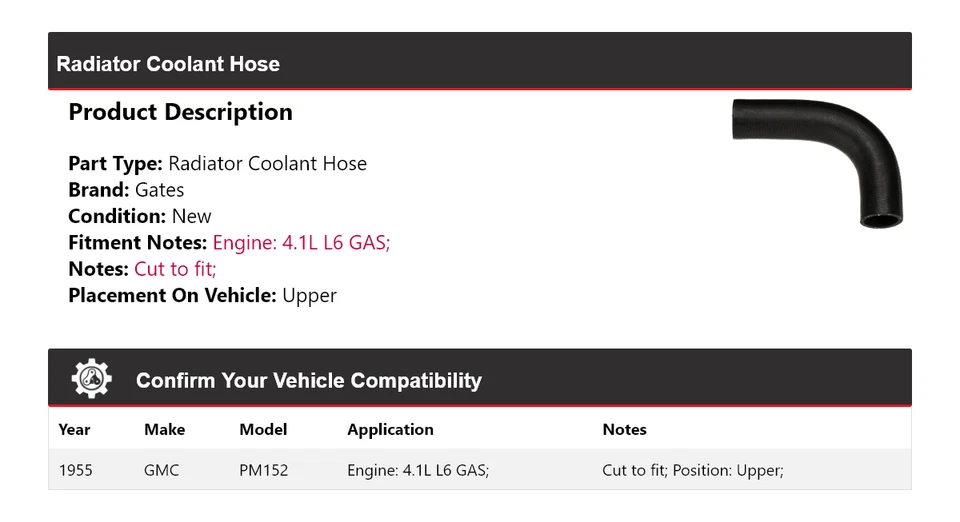Select the 1955 year cell
This screenshot has width=960, height=522.
pos(76,470)
